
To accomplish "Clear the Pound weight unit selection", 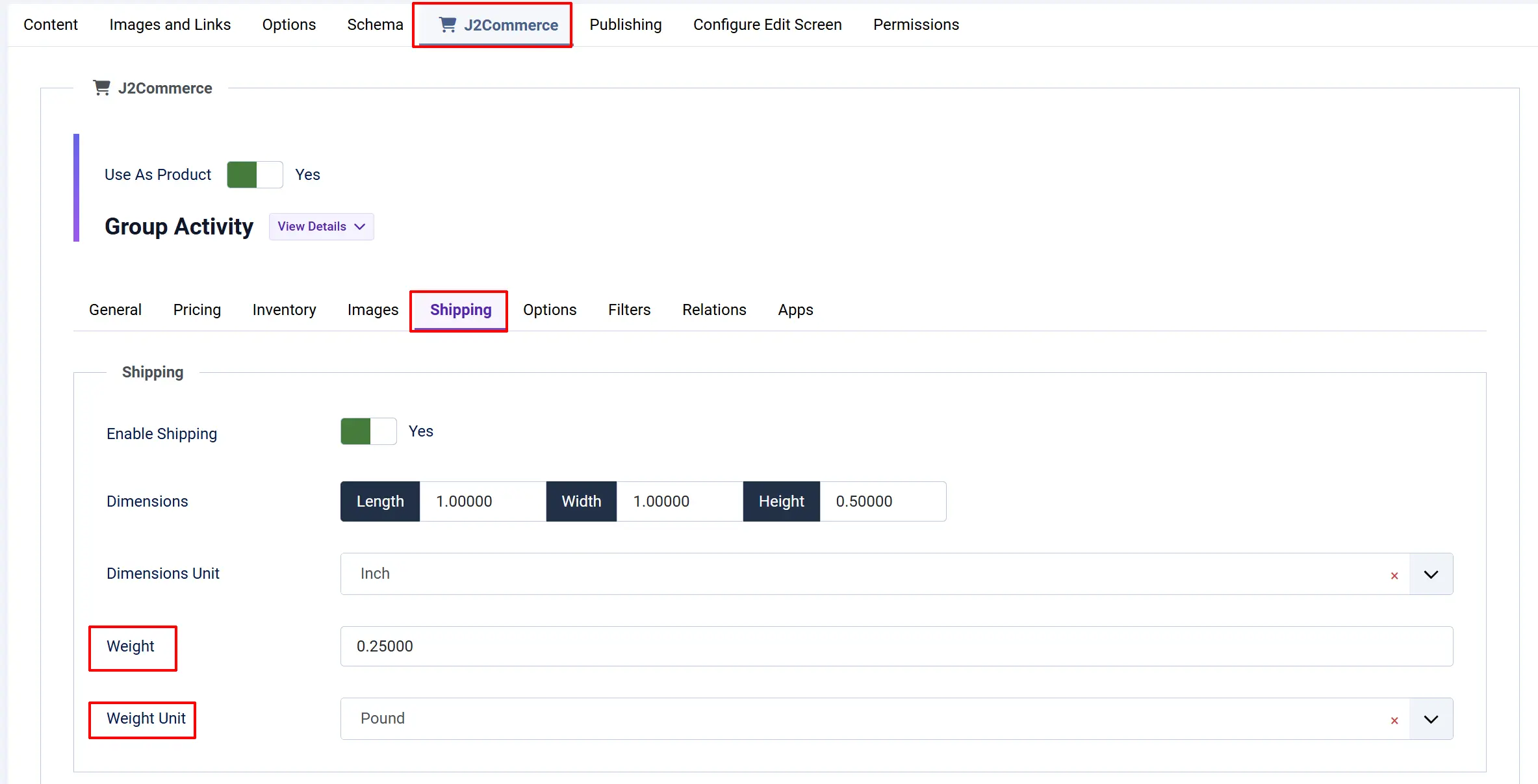I will pos(1394,720).
